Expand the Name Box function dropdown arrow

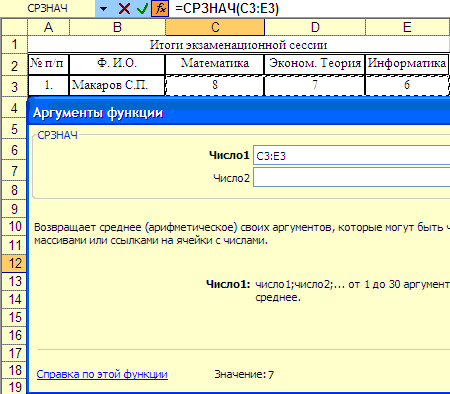coord(103,8)
